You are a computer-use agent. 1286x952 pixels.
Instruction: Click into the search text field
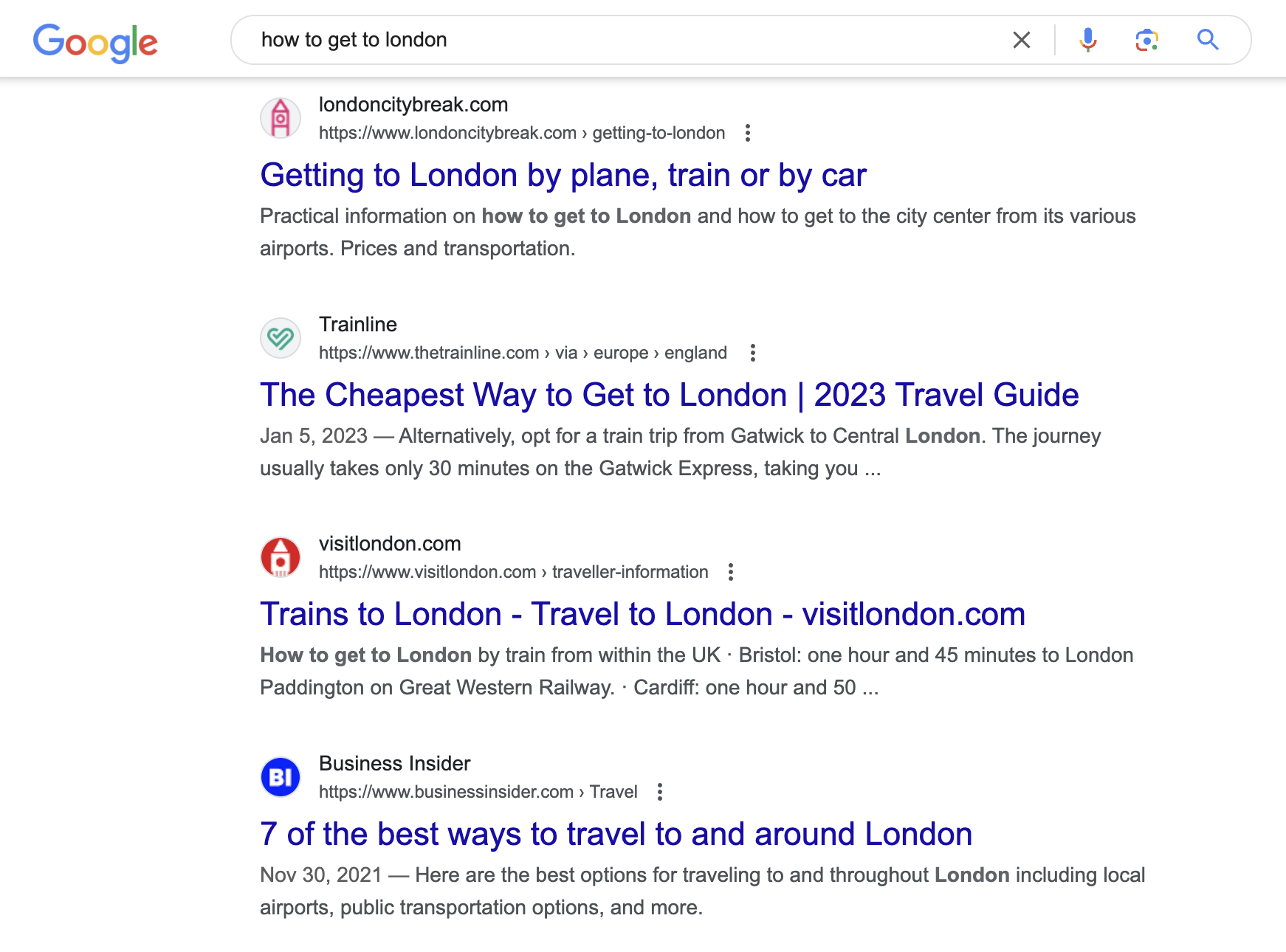point(627,40)
